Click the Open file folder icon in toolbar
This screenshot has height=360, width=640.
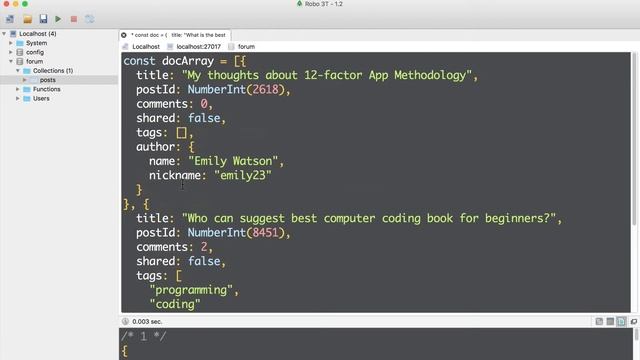[27, 19]
